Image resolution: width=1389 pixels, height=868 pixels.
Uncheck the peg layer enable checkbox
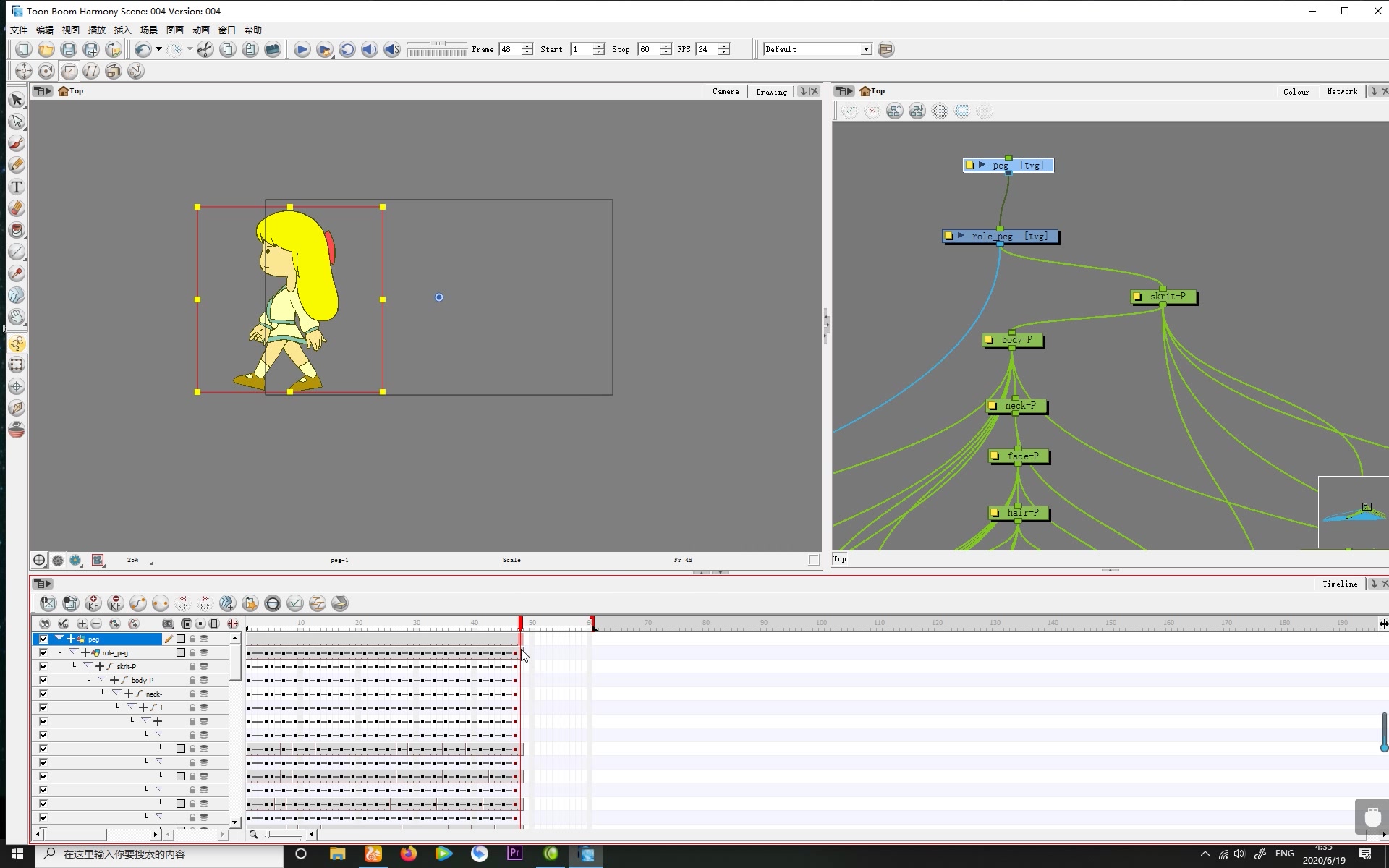(43, 639)
